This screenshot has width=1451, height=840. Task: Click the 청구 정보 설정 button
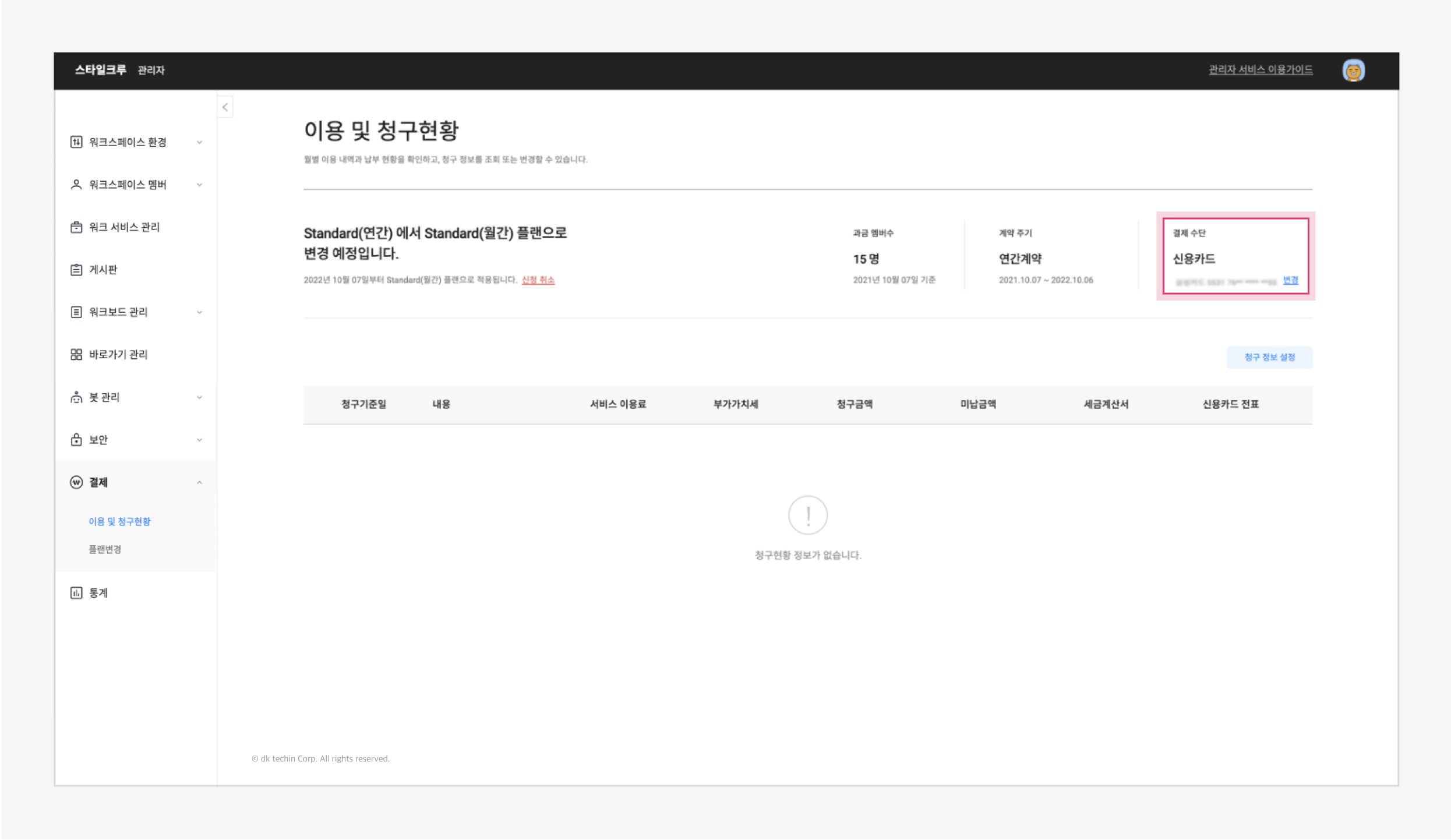[x=1269, y=357]
